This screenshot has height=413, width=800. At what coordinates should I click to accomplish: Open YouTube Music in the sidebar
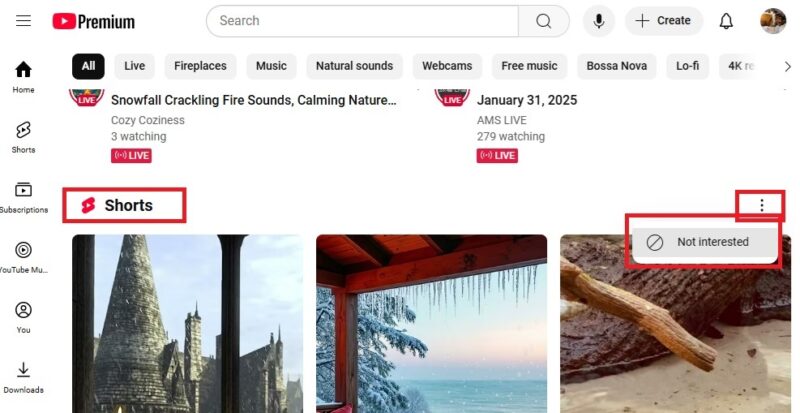23,257
